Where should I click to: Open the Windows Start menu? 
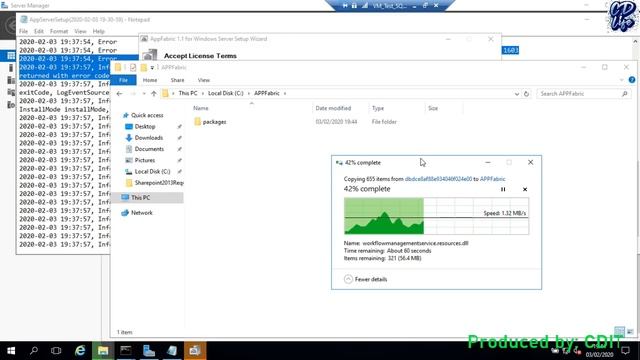(x=11, y=351)
